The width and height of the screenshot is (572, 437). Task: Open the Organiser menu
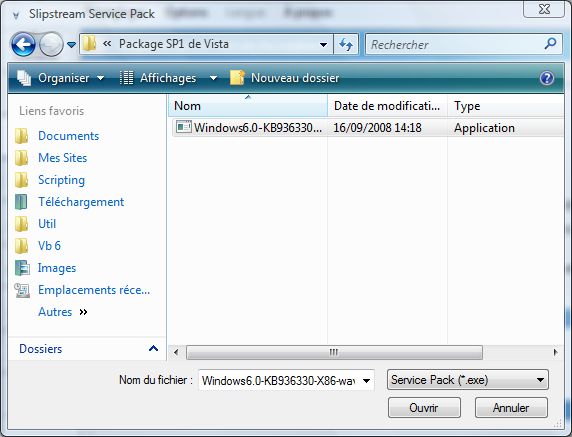tap(61, 78)
